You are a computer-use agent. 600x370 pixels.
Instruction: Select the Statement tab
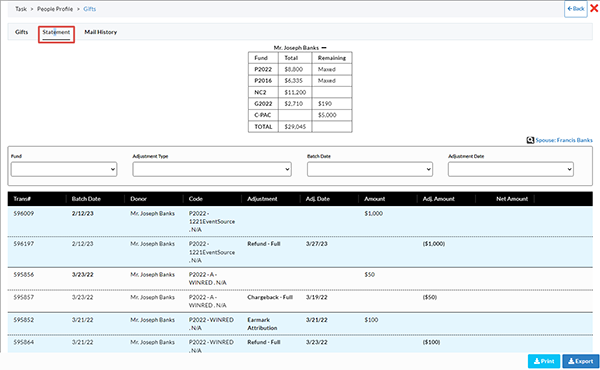click(56, 33)
